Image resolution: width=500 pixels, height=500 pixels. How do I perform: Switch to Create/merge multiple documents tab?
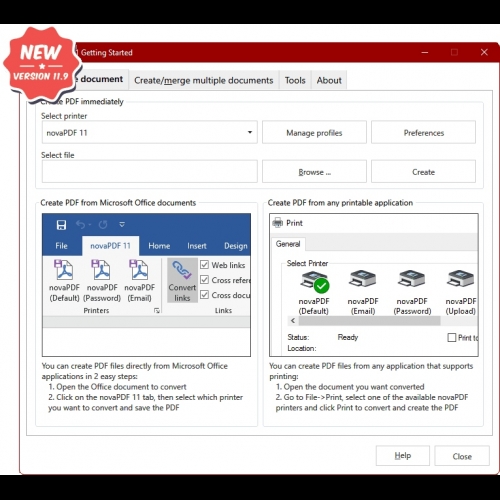pos(204,80)
